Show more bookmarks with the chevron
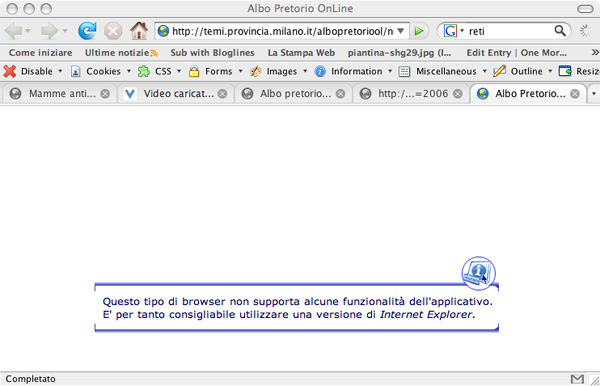Viewport: 600px width, 386px height. coord(595,52)
